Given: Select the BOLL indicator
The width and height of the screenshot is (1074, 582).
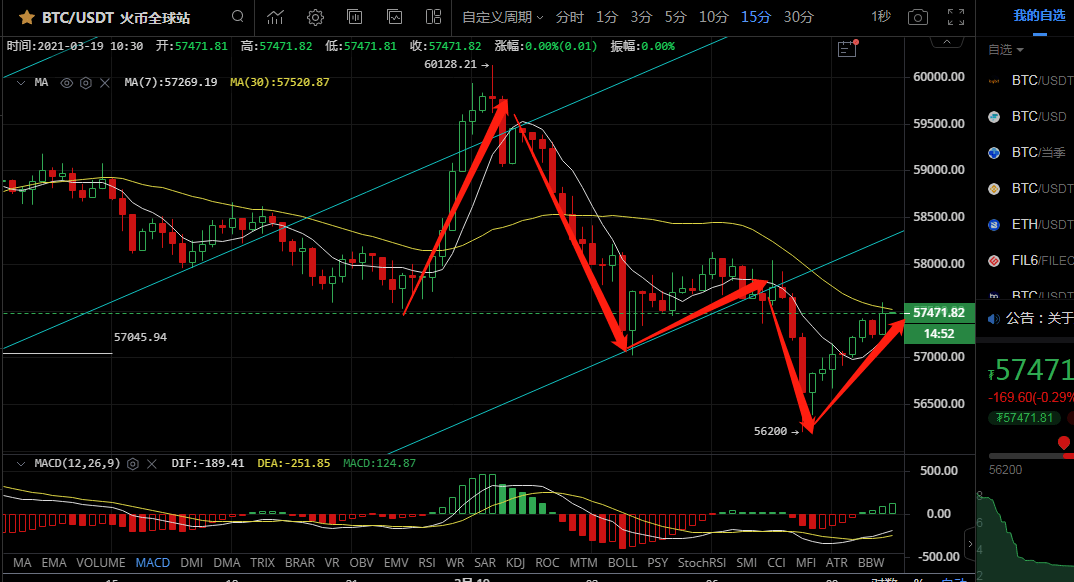Looking at the screenshot, I should tap(623, 563).
